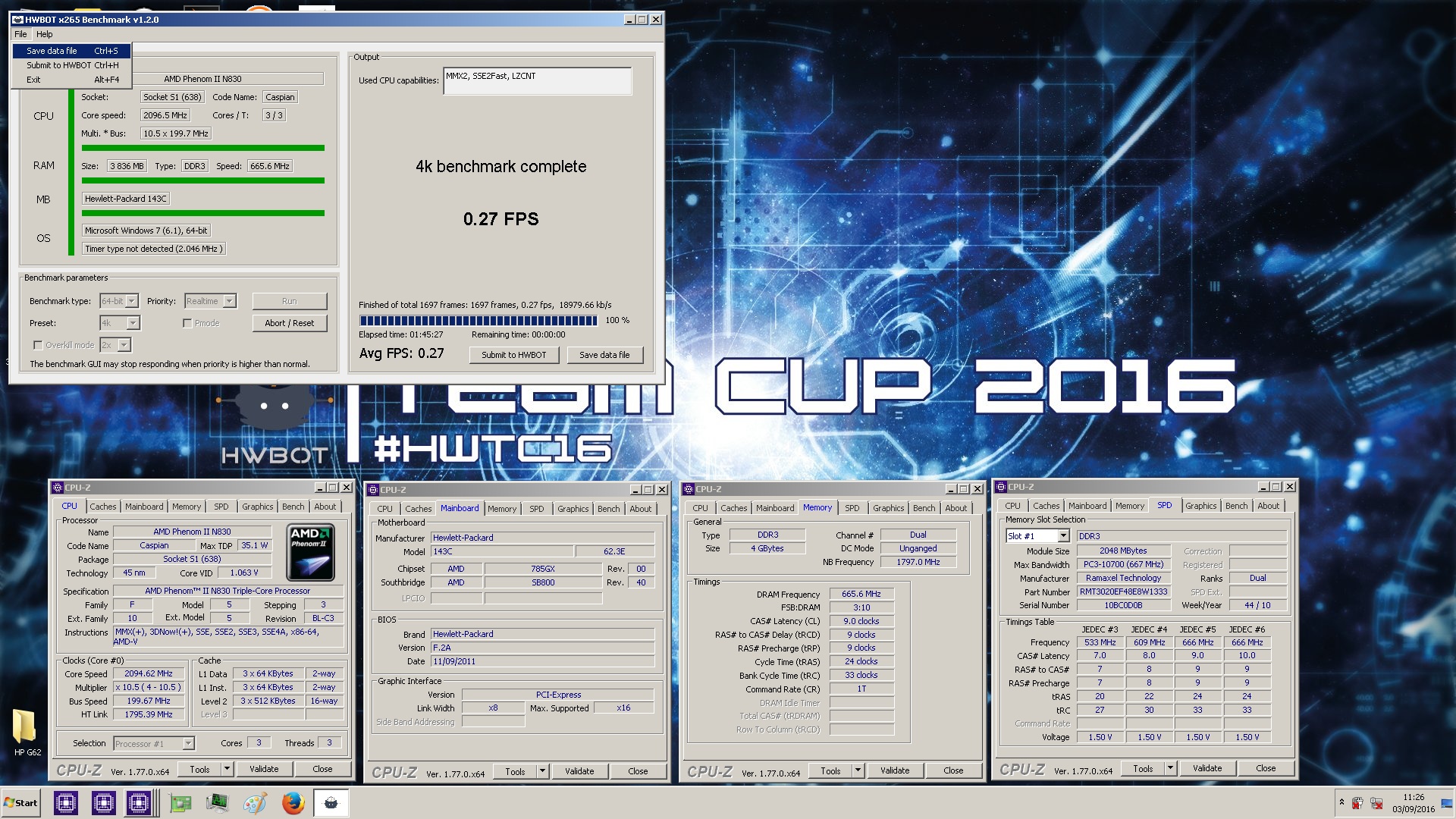
Task: Click the AMD Phenom II logo in CPU-Z
Action: [x=310, y=553]
